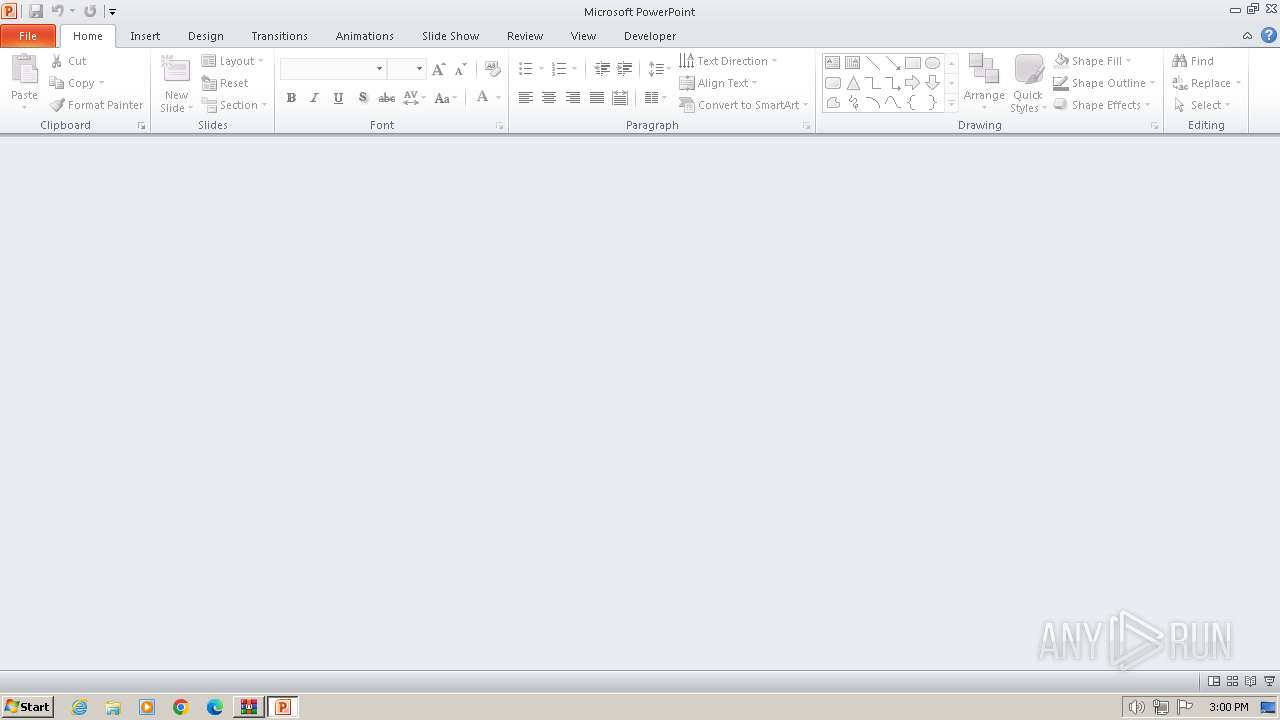This screenshot has width=1280, height=720.
Task: Open line spacing options
Action: [x=659, y=69]
